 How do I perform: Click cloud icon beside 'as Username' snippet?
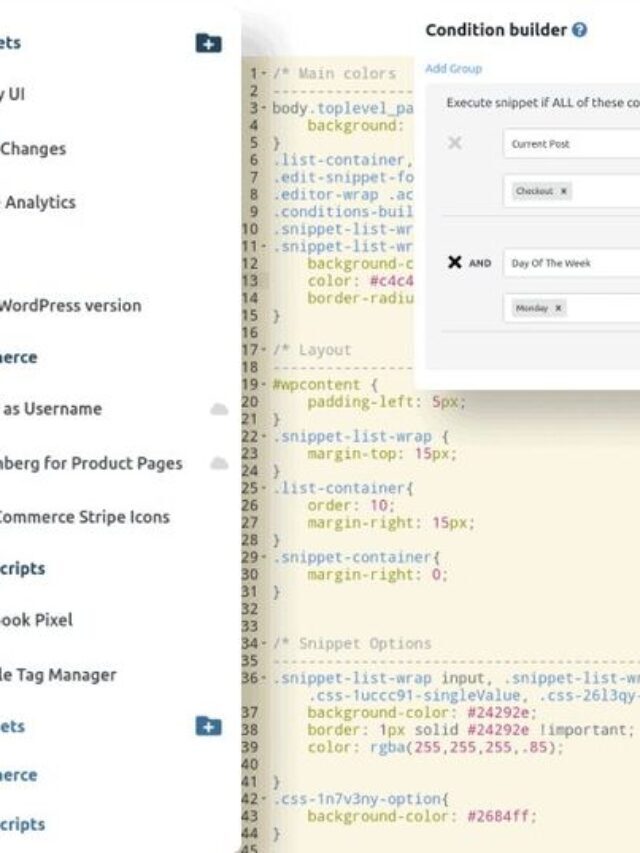(x=218, y=409)
